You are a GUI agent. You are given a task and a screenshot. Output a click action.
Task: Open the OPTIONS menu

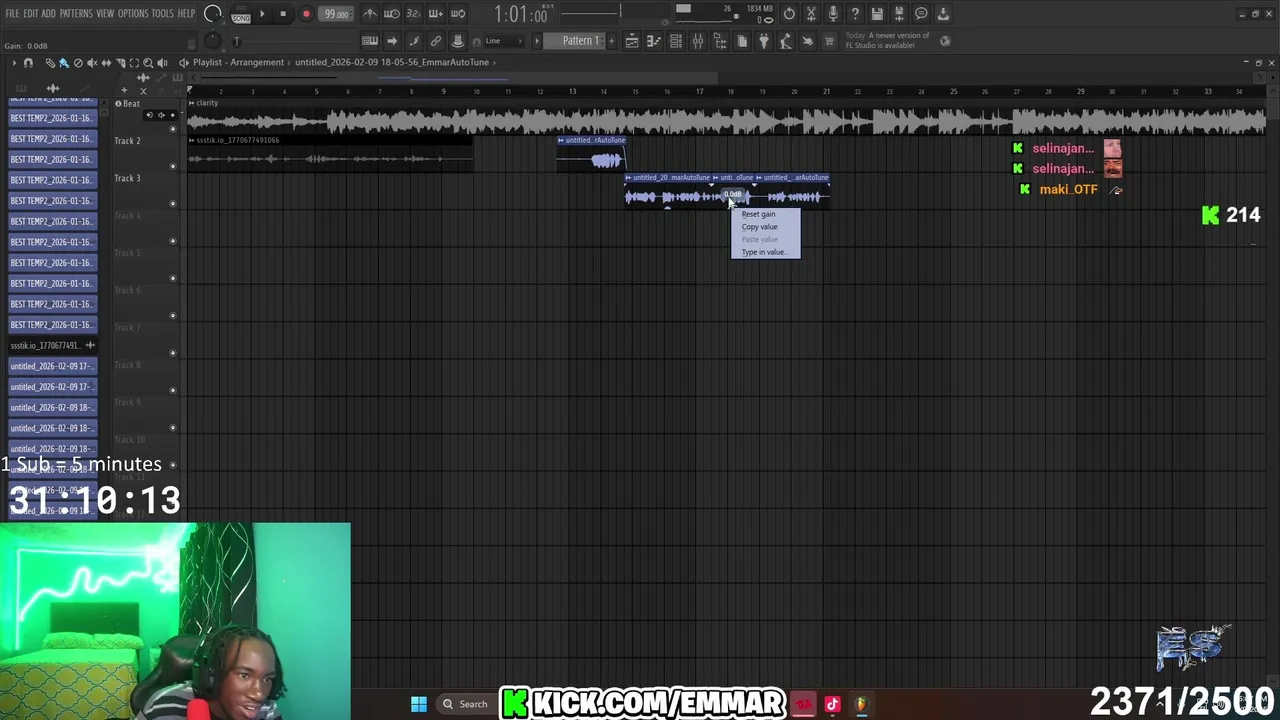[x=133, y=14]
